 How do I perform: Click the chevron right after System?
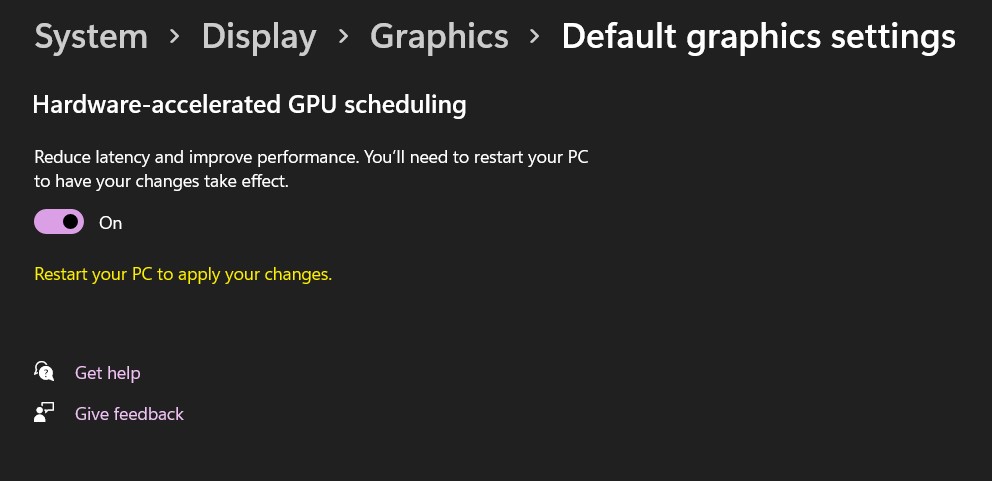tap(175, 38)
